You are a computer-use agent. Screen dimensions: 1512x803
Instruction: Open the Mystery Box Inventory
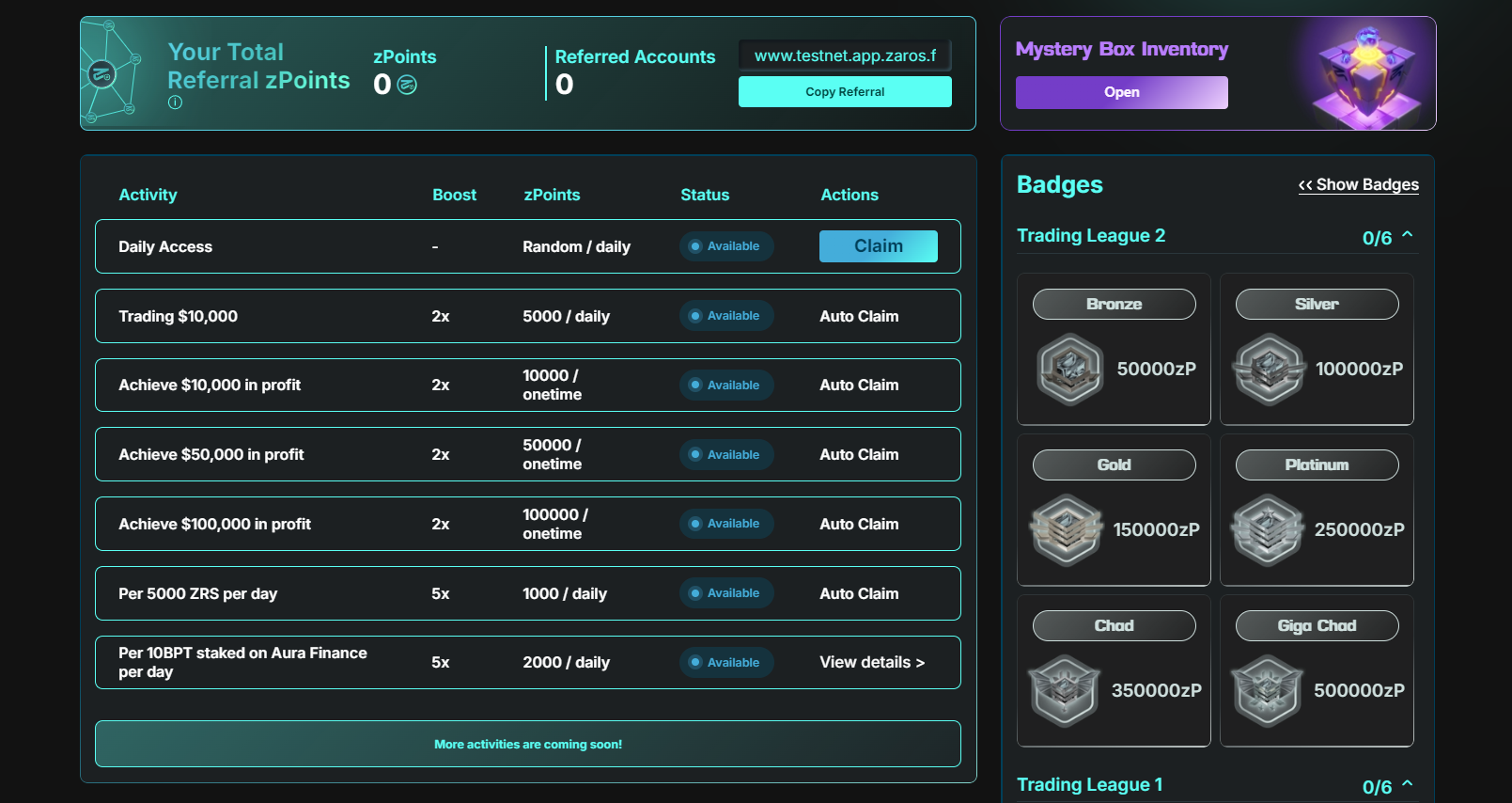click(x=1121, y=92)
